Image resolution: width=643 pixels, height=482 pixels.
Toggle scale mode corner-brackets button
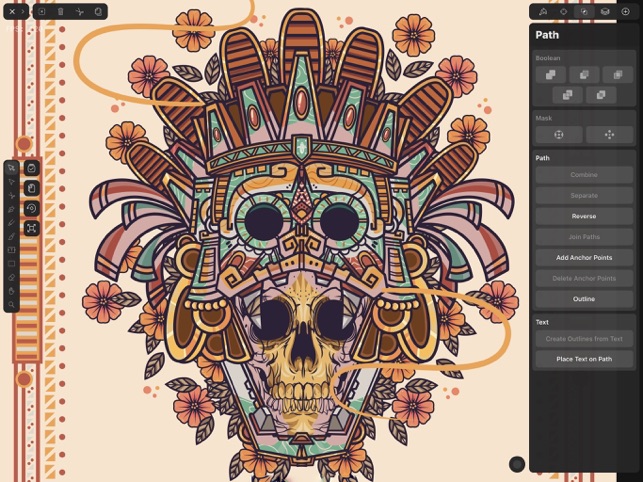coord(32,228)
